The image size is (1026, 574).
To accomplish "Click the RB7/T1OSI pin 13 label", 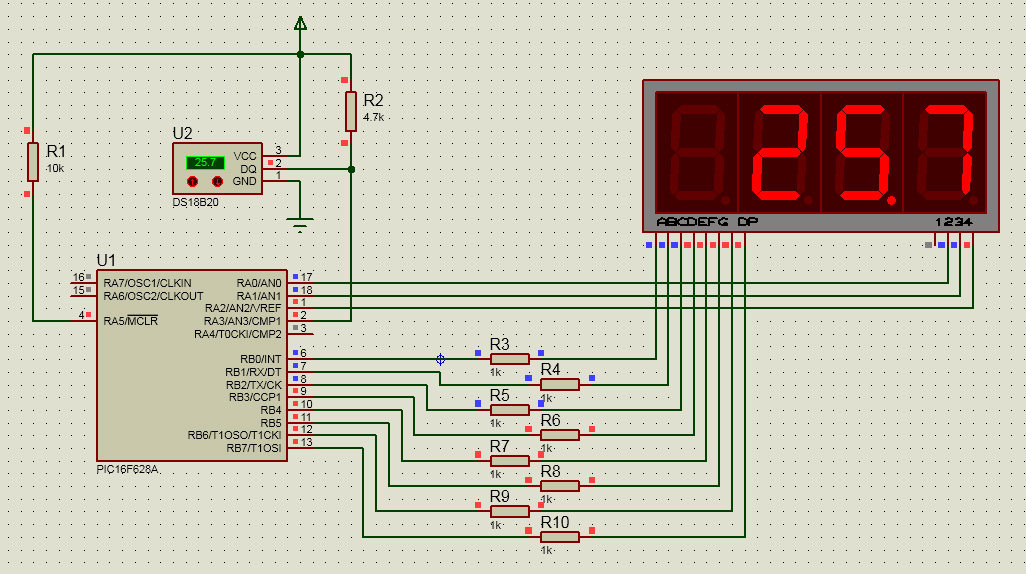I will [x=256, y=448].
